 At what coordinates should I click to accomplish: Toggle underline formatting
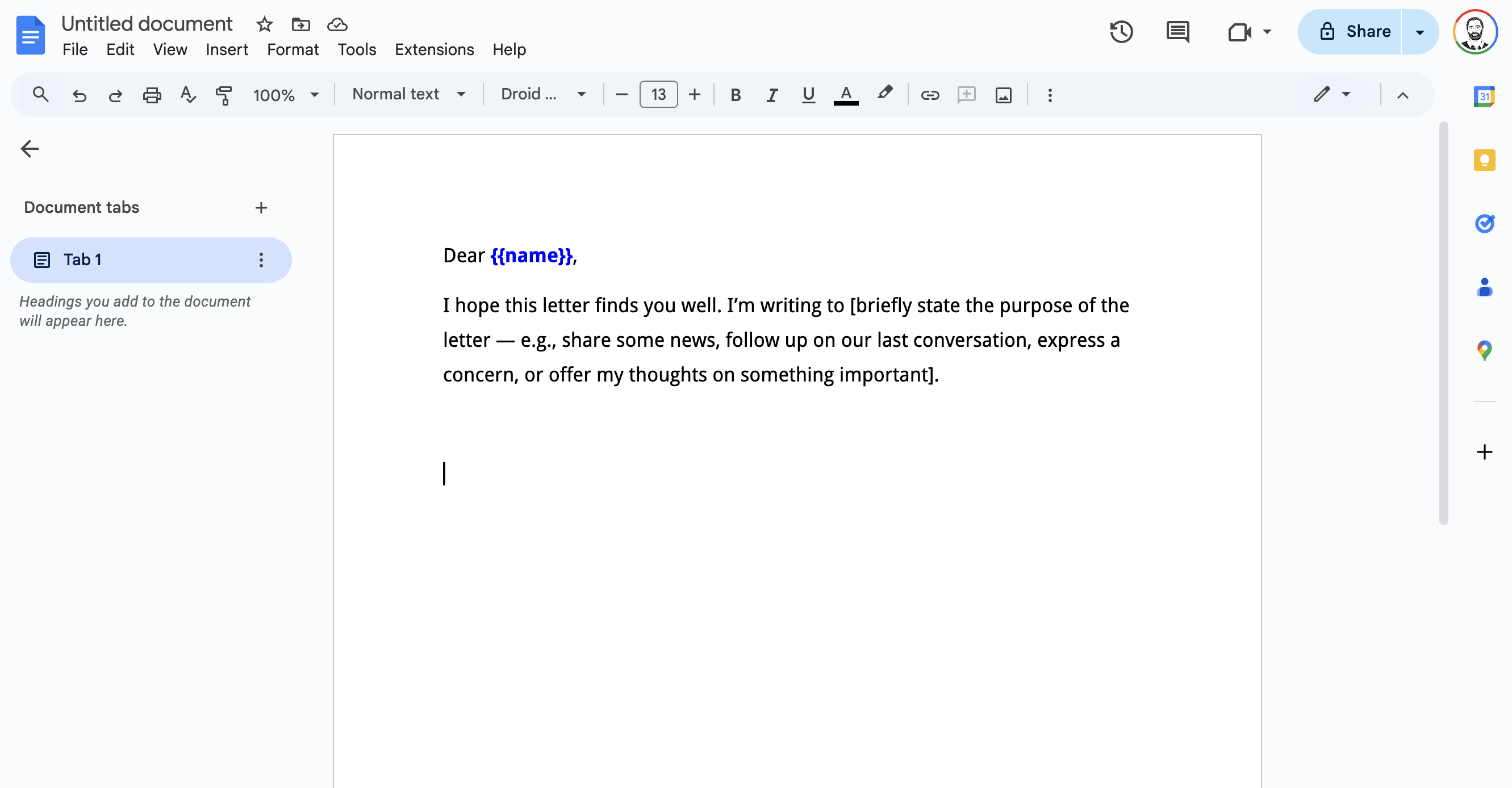(808, 94)
